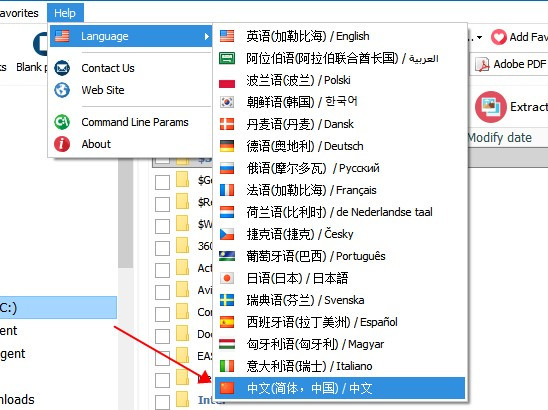Screen dimensions: 548x410
Task: Click Add Favorites heart icon
Action: (498, 37)
